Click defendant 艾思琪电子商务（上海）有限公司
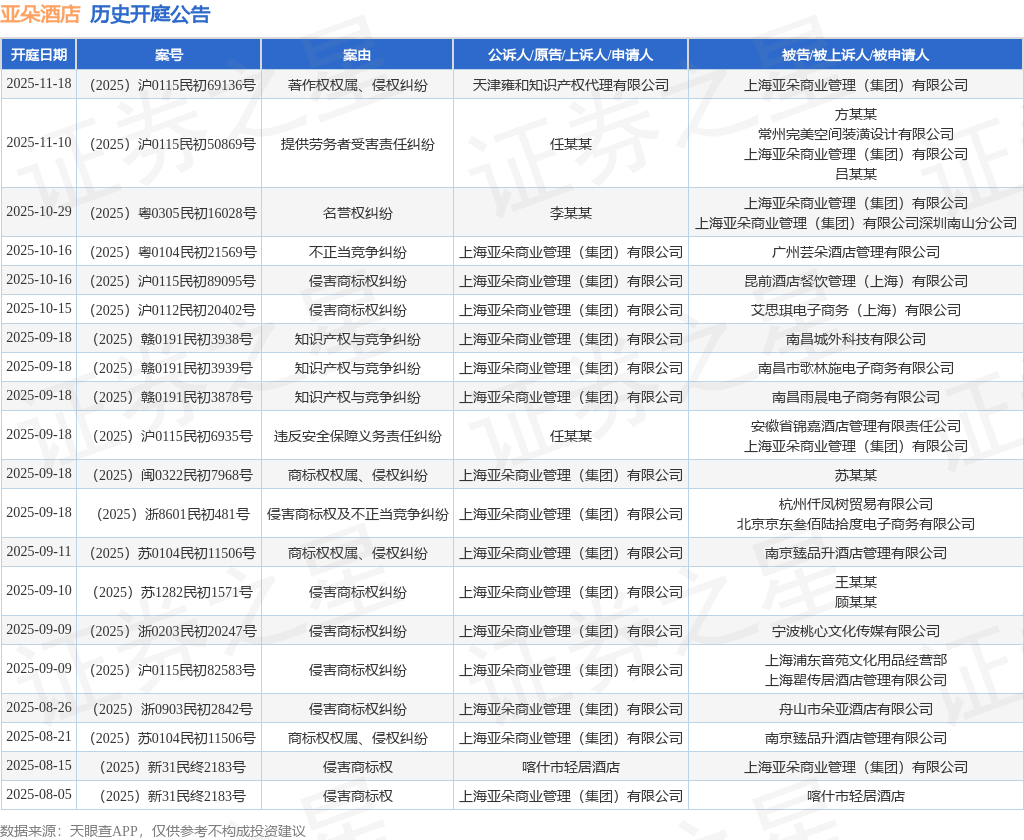The width and height of the screenshot is (1024, 840). [x=856, y=310]
